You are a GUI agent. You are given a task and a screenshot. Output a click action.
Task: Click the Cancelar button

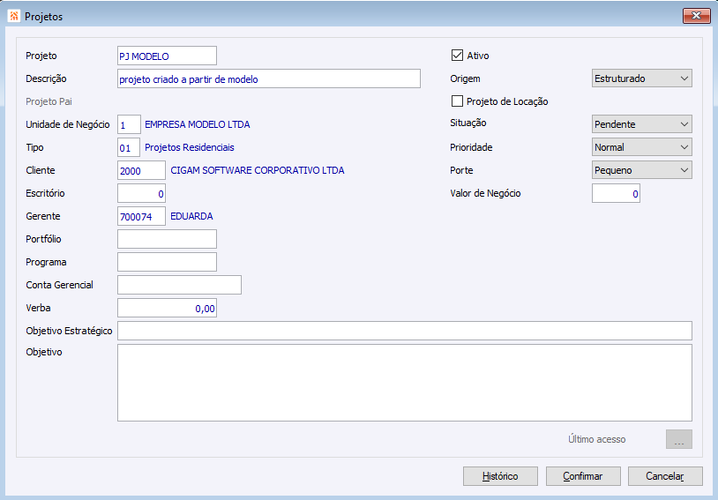665,476
